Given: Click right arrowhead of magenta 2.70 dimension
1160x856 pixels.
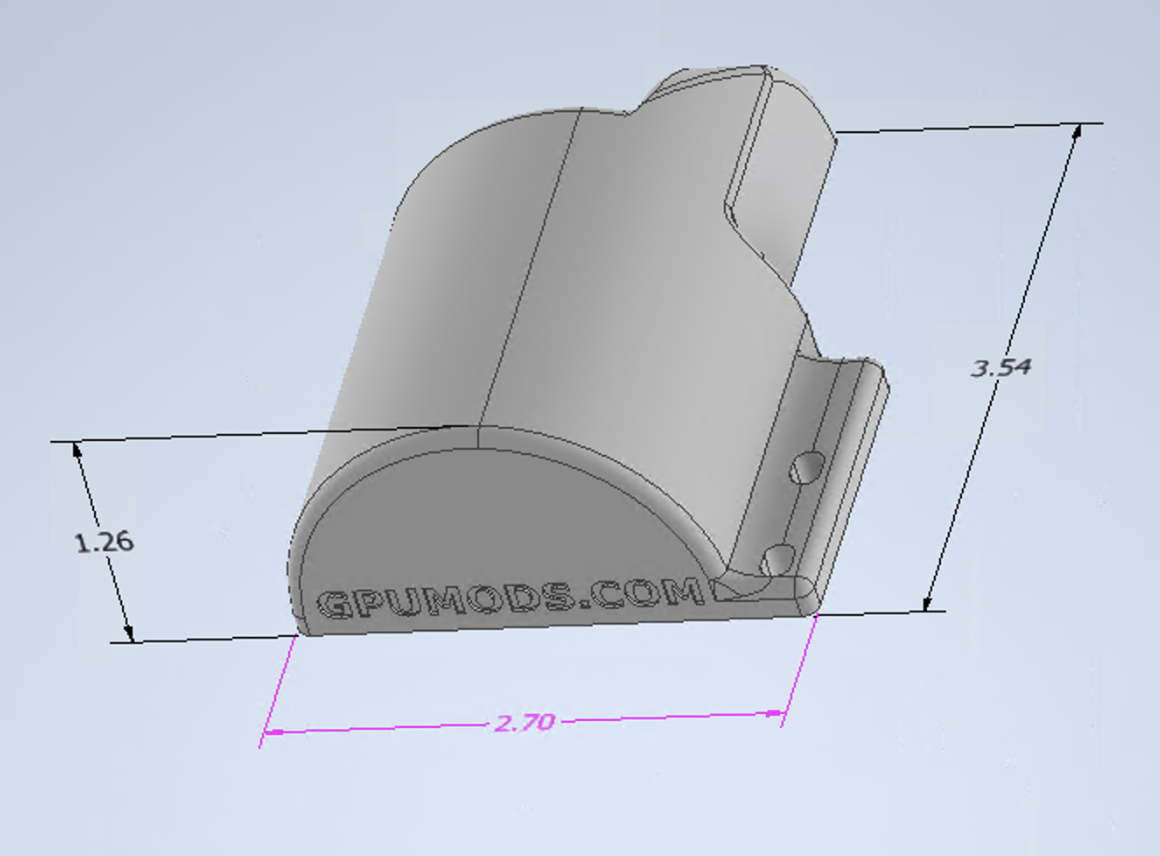Looking at the screenshot, I should click(773, 714).
